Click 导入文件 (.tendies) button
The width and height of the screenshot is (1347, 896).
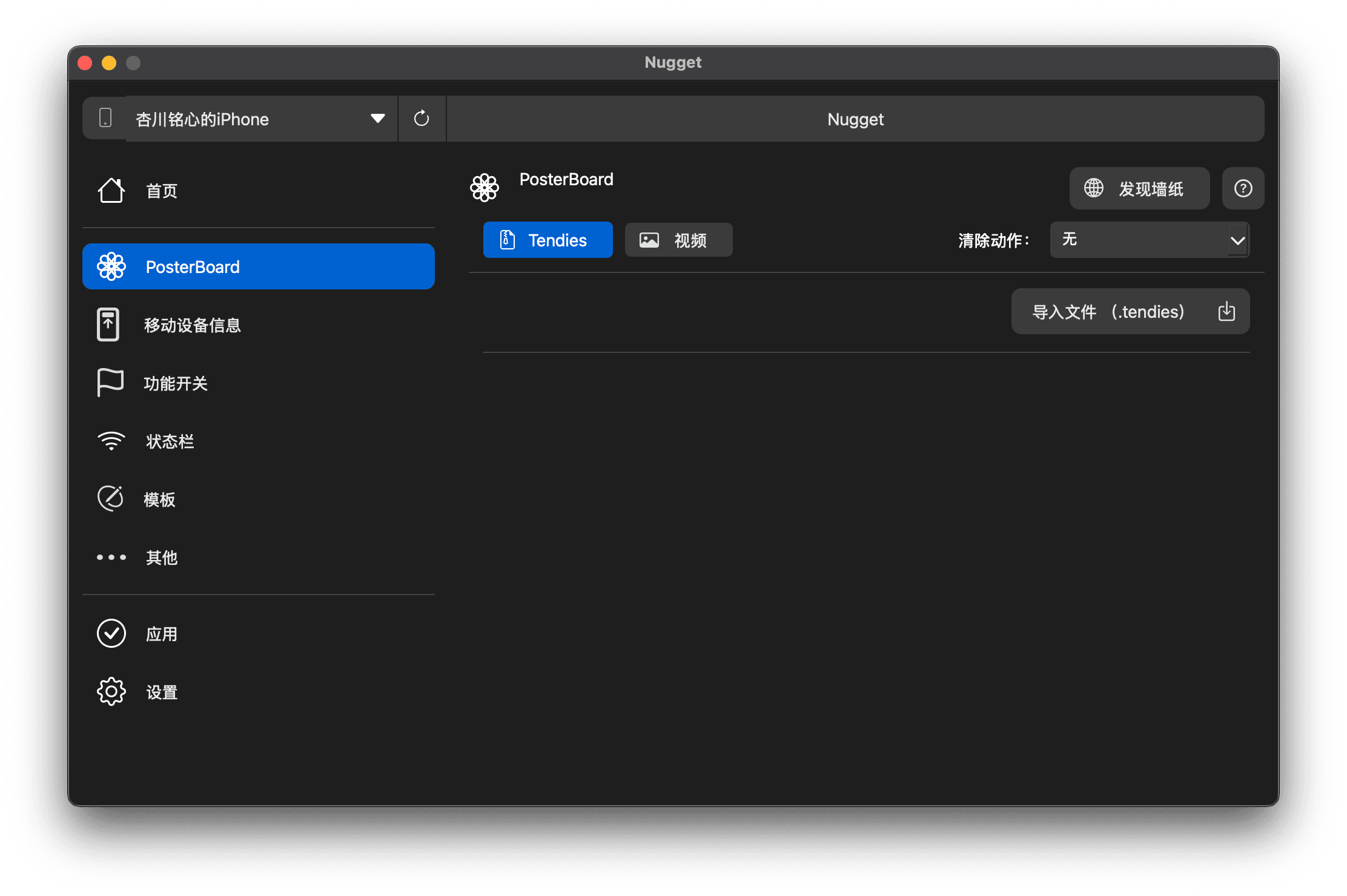(1130, 311)
